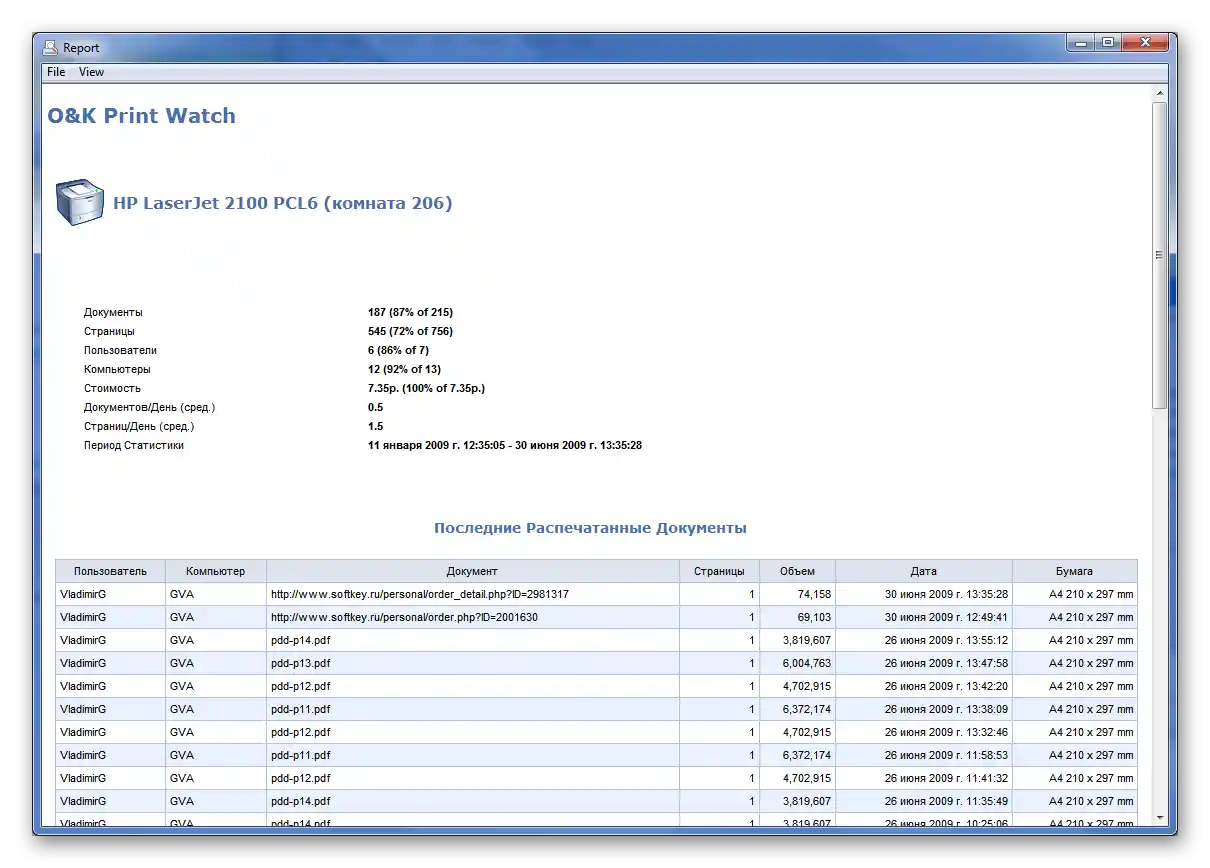Click the Дата column header
The height and width of the screenshot is (868, 1210).
tap(924, 571)
